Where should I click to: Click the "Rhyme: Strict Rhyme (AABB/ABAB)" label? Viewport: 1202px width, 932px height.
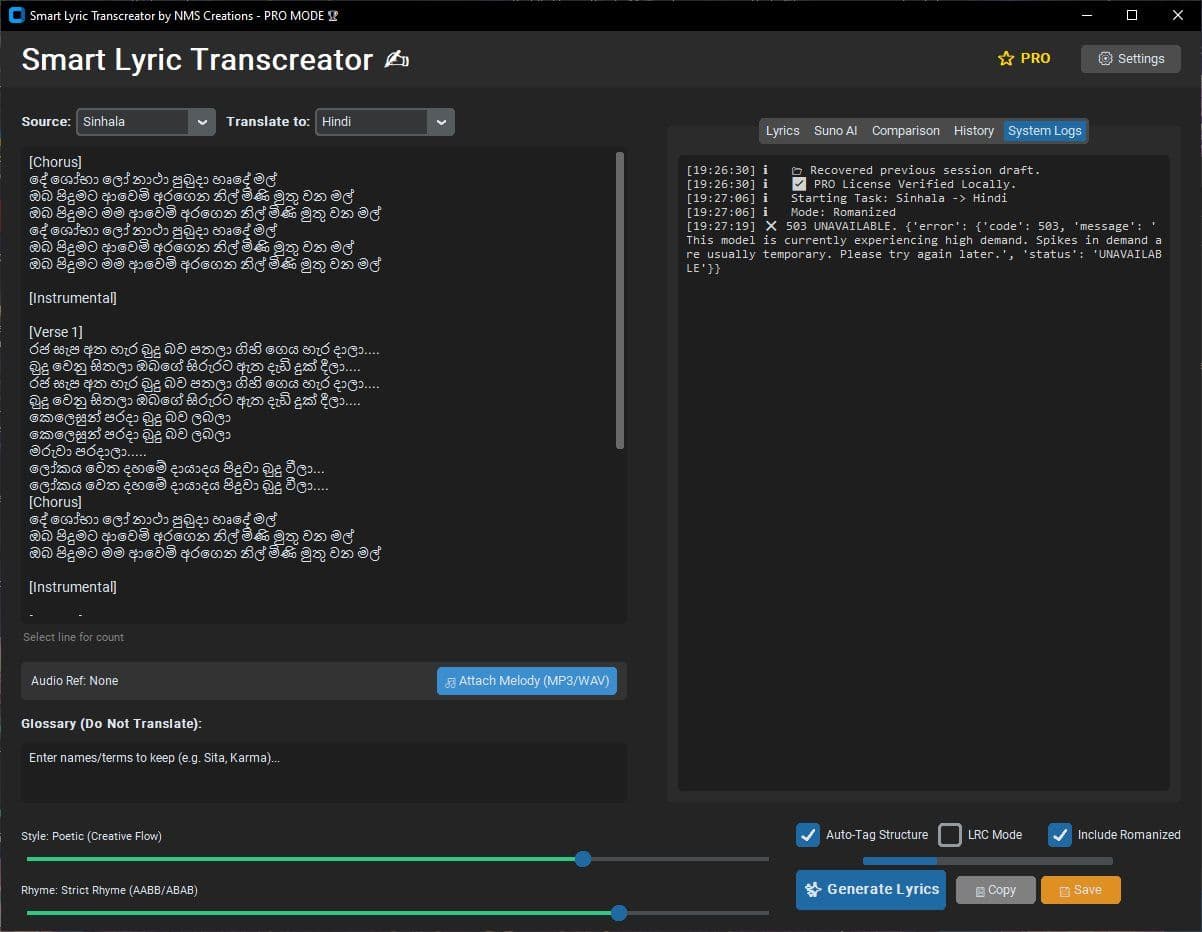109,890
